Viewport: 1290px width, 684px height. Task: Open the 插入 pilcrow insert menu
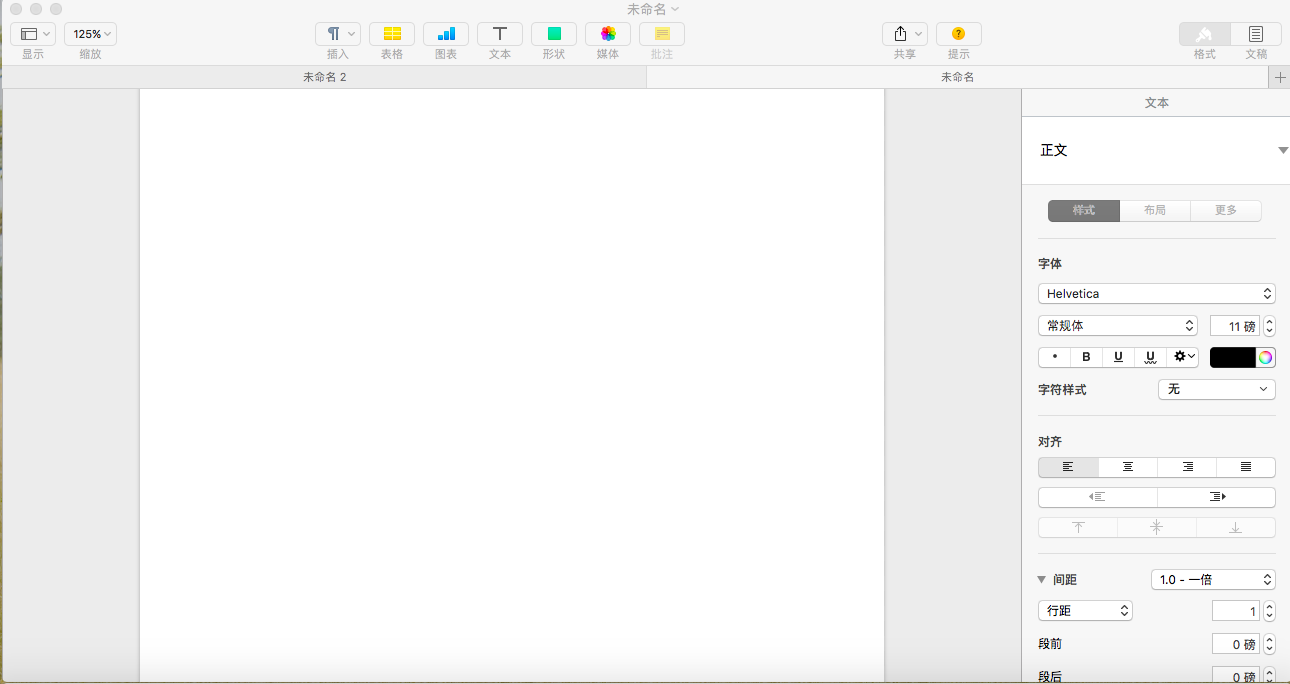(338, 34)
